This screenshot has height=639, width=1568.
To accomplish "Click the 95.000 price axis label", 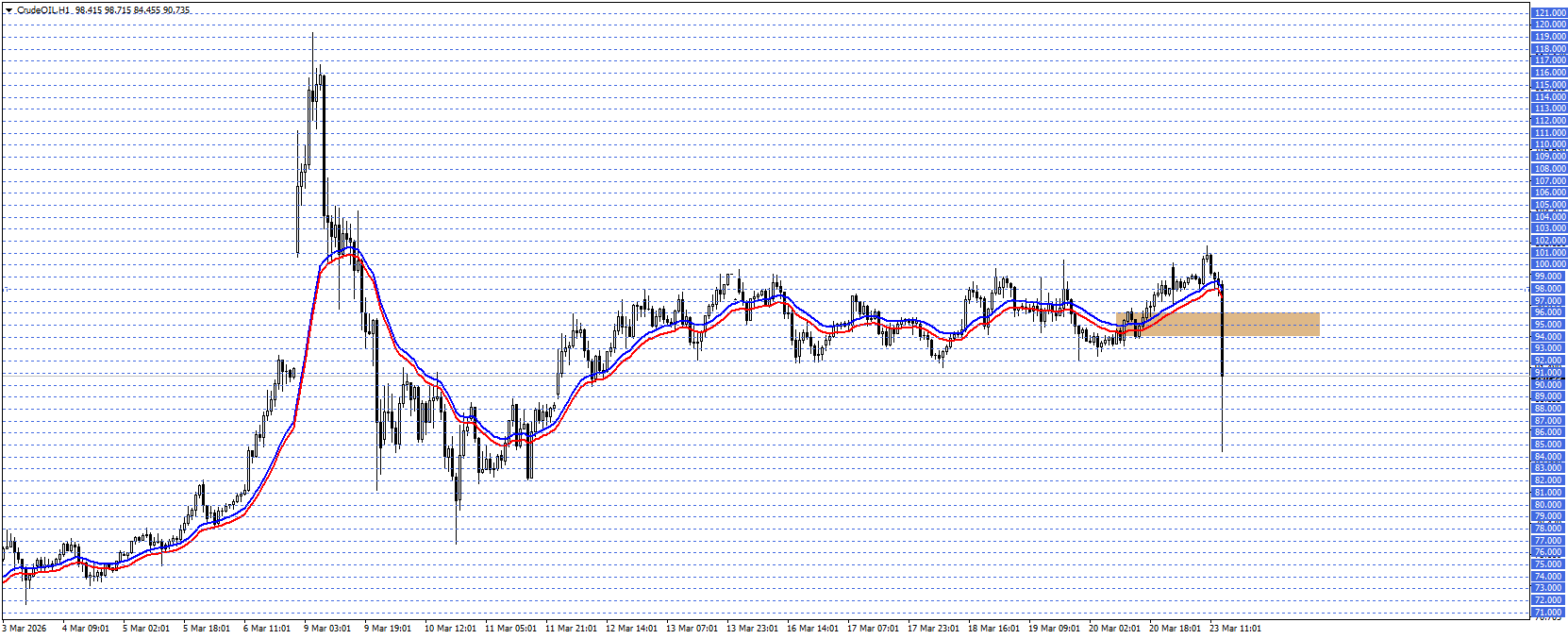I will [1549, 325].
